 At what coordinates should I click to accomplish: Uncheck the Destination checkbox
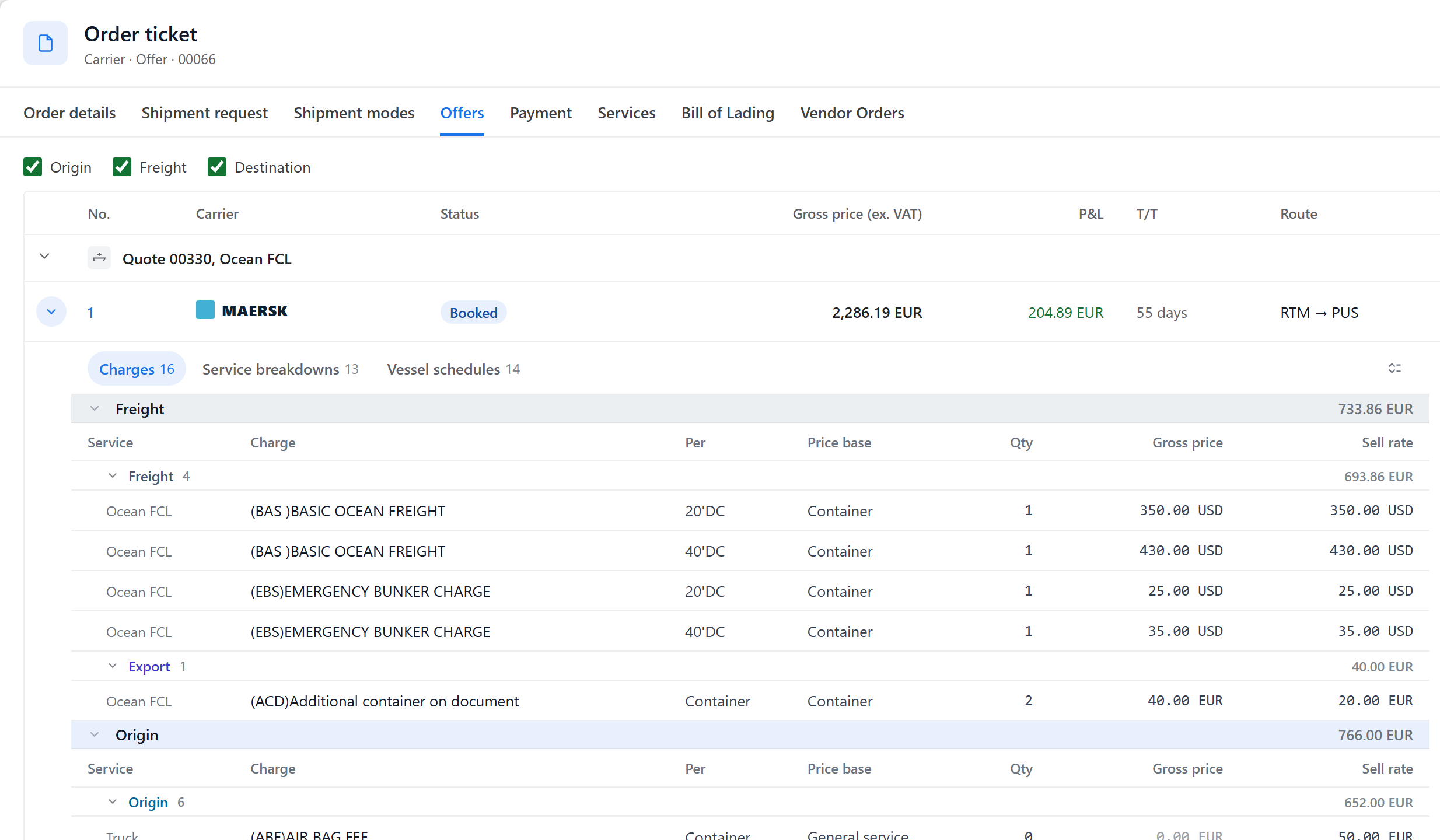pos(217,167)
